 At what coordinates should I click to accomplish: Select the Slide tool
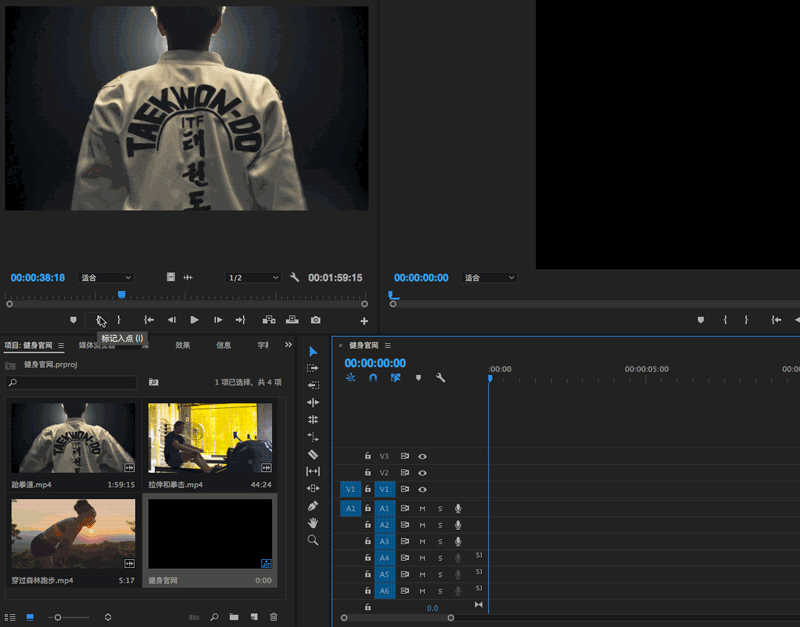pos(313,488)
